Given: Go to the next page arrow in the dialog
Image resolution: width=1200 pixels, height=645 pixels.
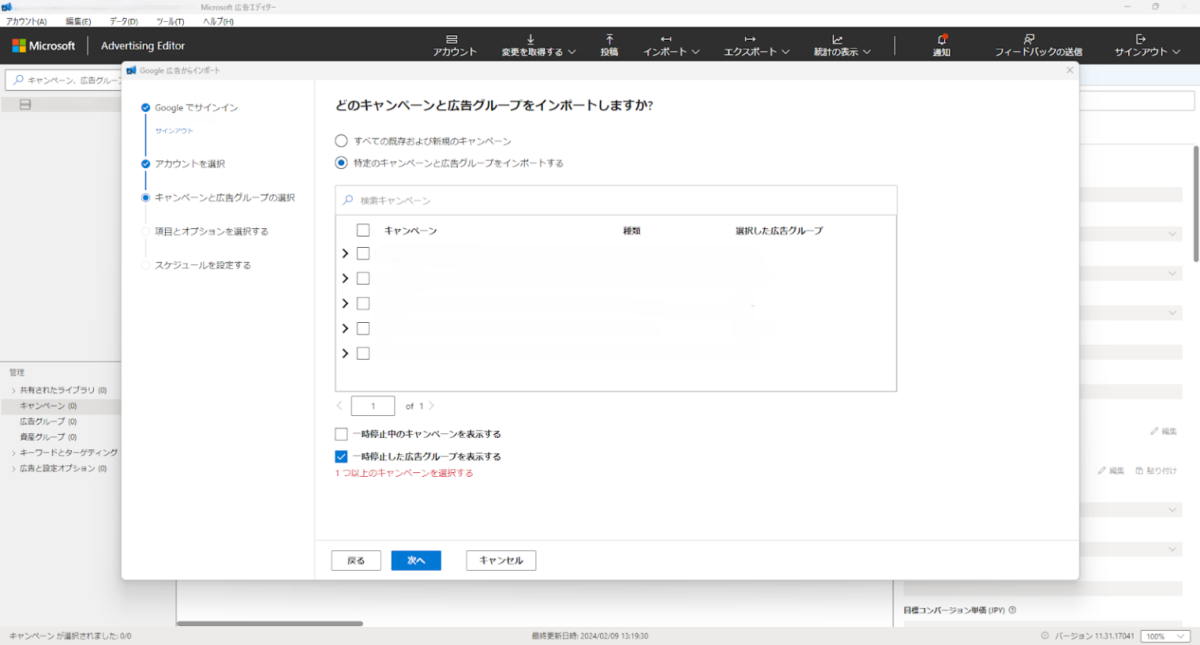Looking at the screenshot, I should click(431, 406).
